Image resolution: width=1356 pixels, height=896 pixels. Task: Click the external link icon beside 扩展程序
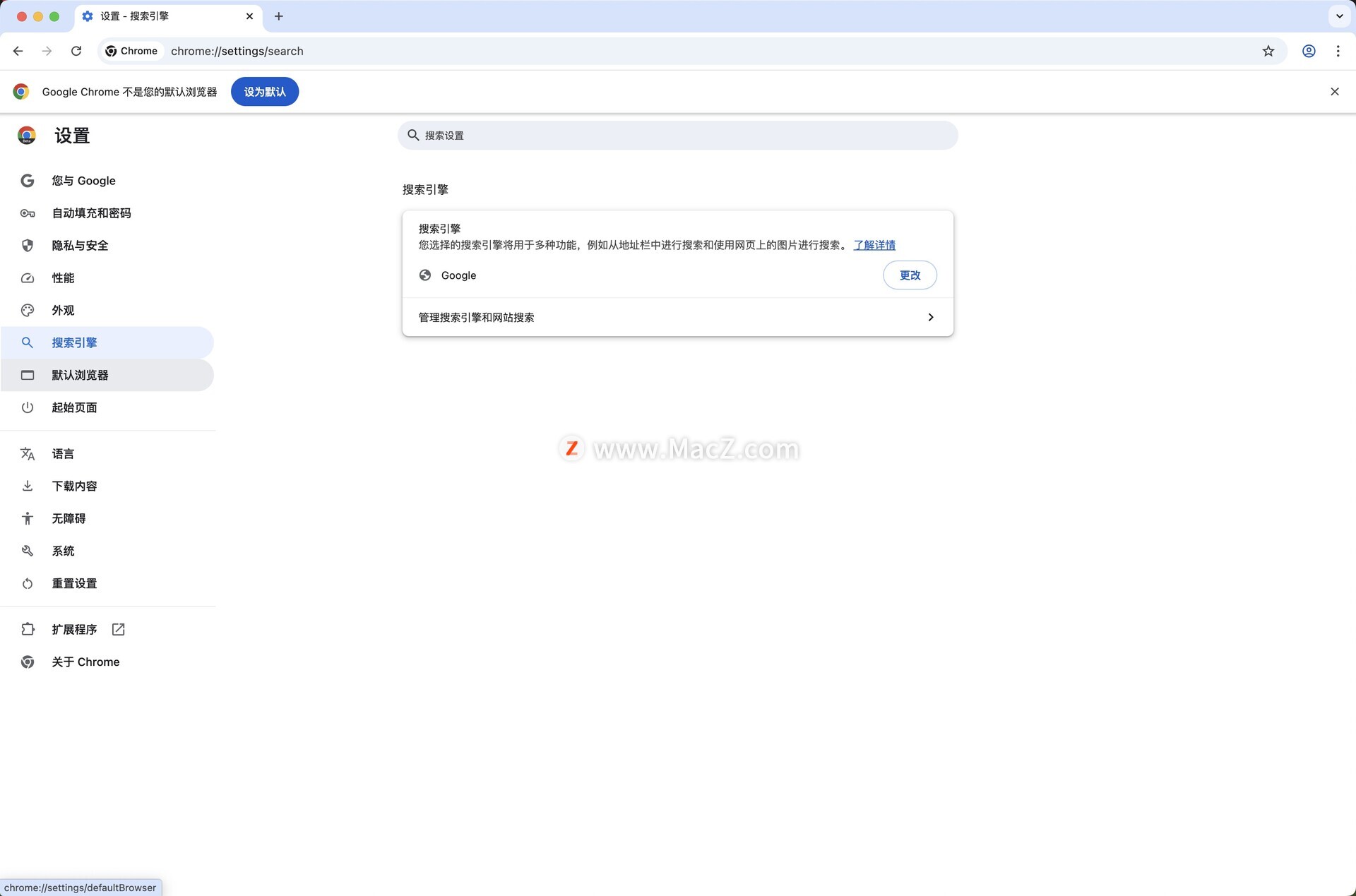119,629
